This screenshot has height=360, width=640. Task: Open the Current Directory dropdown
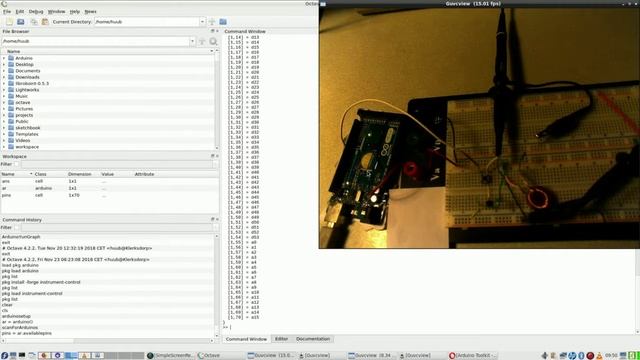(202, 22)
